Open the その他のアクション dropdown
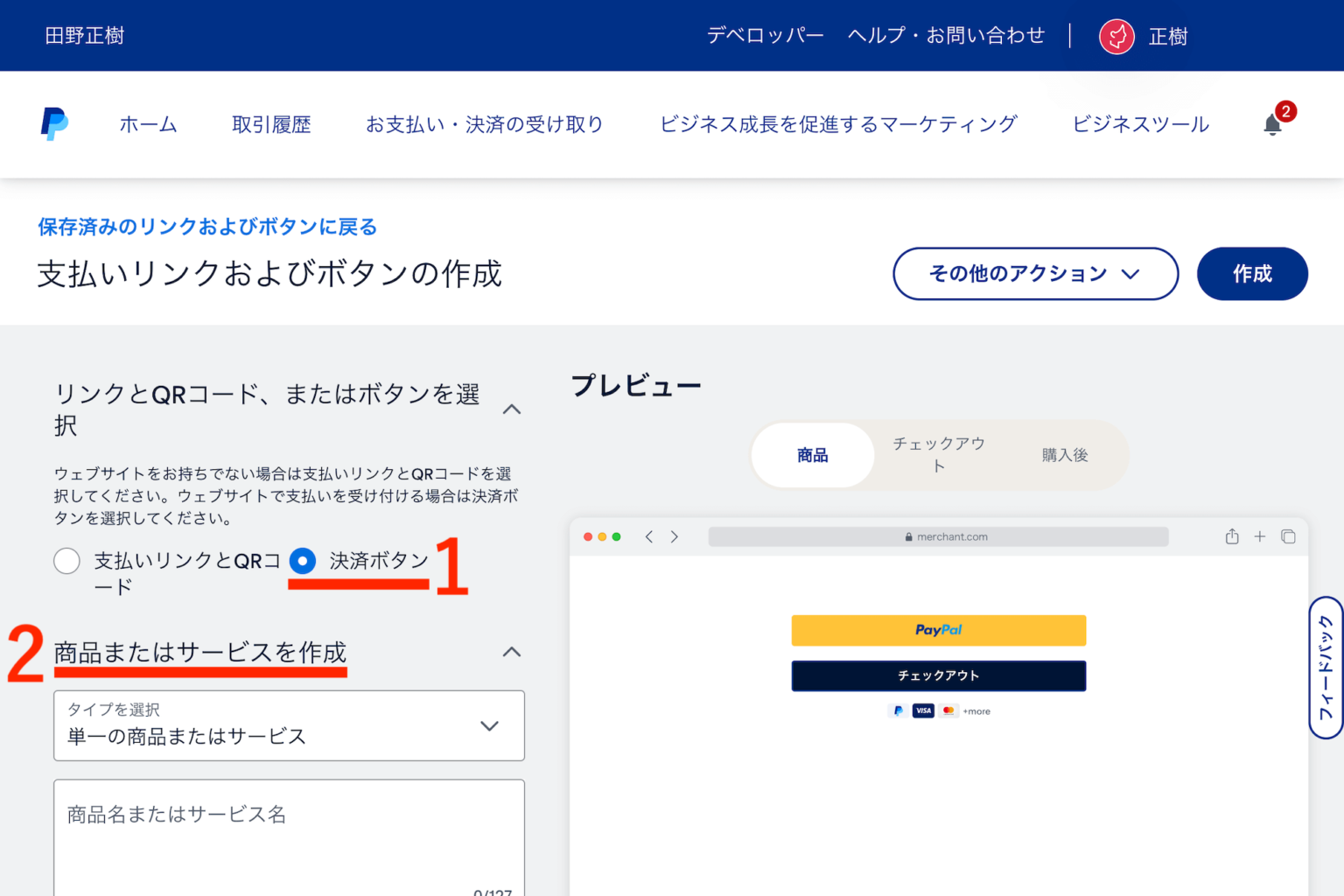Viewport: 1344px width, 896px height. point(1035,274)
